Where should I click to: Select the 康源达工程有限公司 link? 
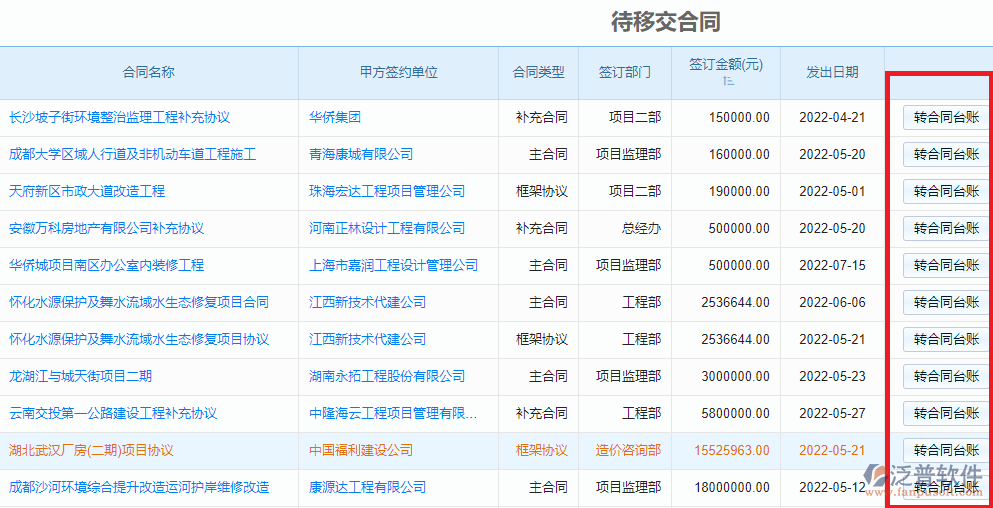[x=367, y=487]
